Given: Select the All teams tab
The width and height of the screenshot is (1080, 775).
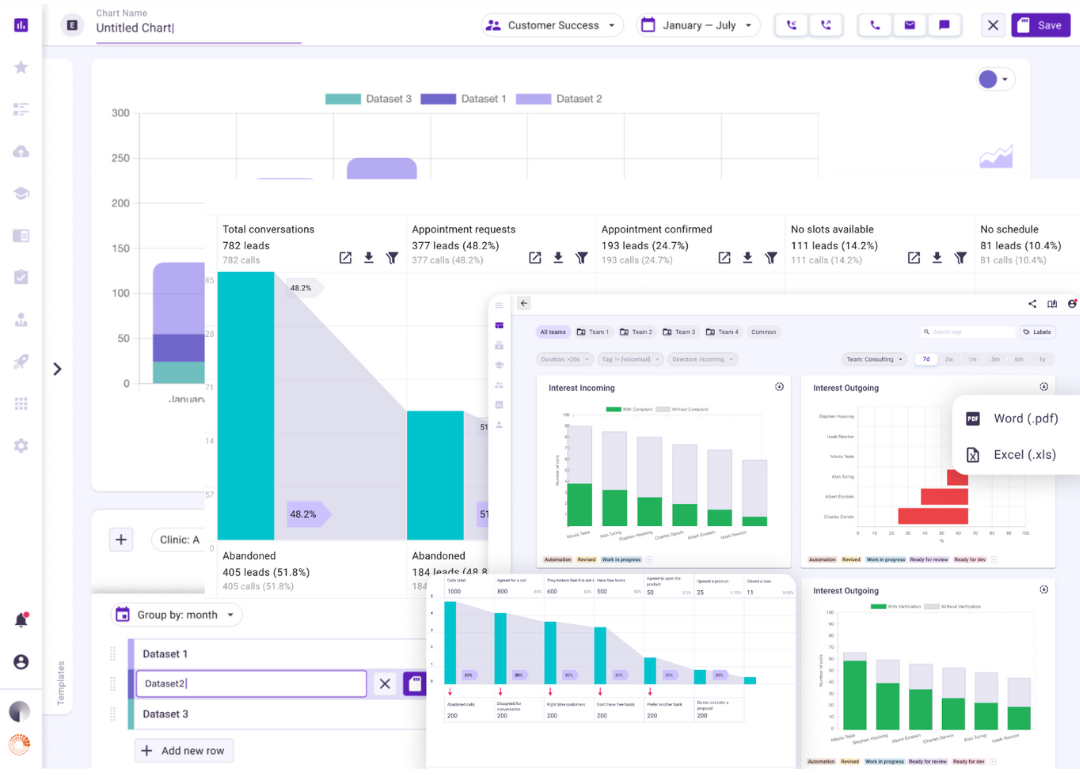Looking at the screenshot, I should pos(553,332).
